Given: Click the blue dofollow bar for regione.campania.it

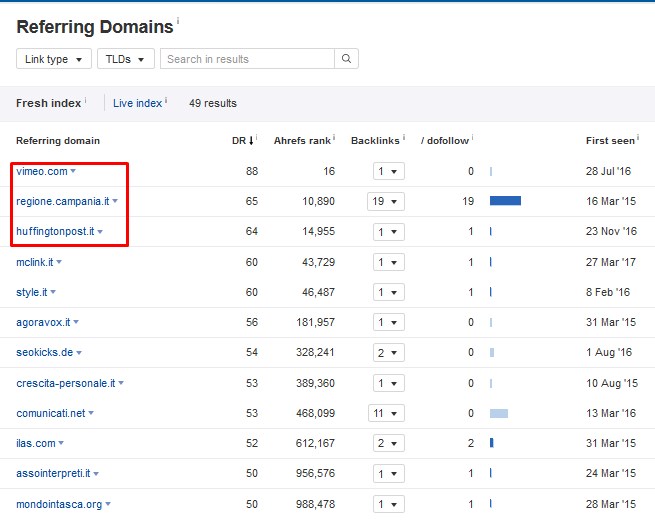Looking at the screenshot, I should 505,201.
